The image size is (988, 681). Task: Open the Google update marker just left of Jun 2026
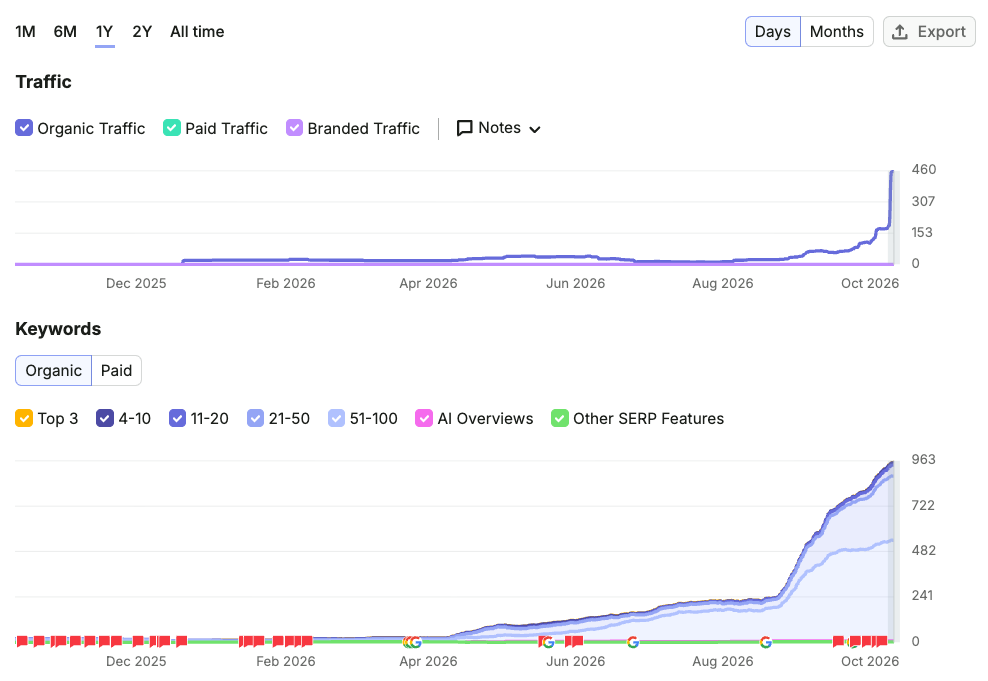click(x=548, y=642)
